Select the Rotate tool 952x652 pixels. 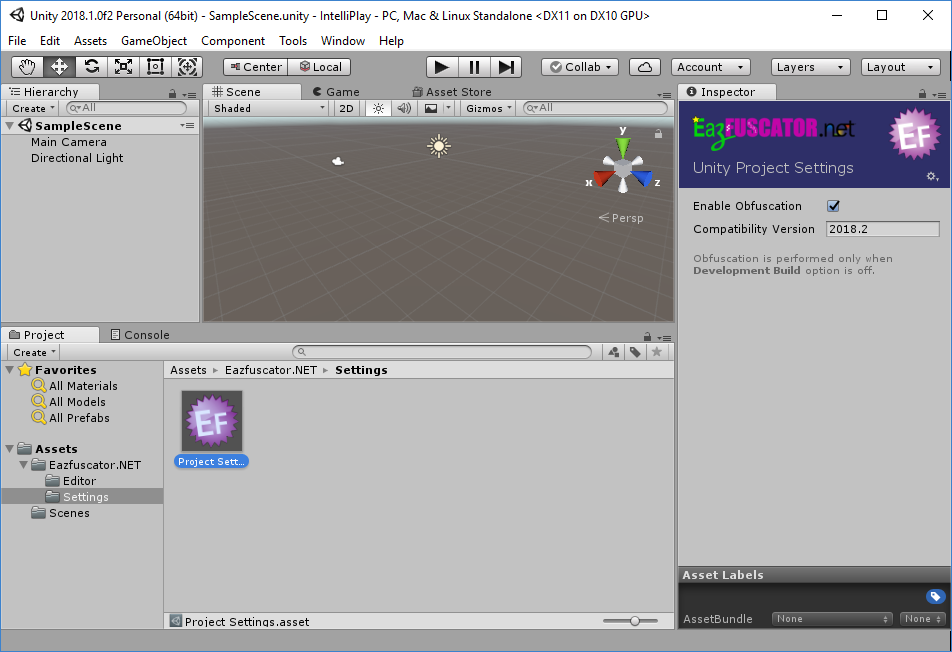pyautogui.click(x=93, y=66)
